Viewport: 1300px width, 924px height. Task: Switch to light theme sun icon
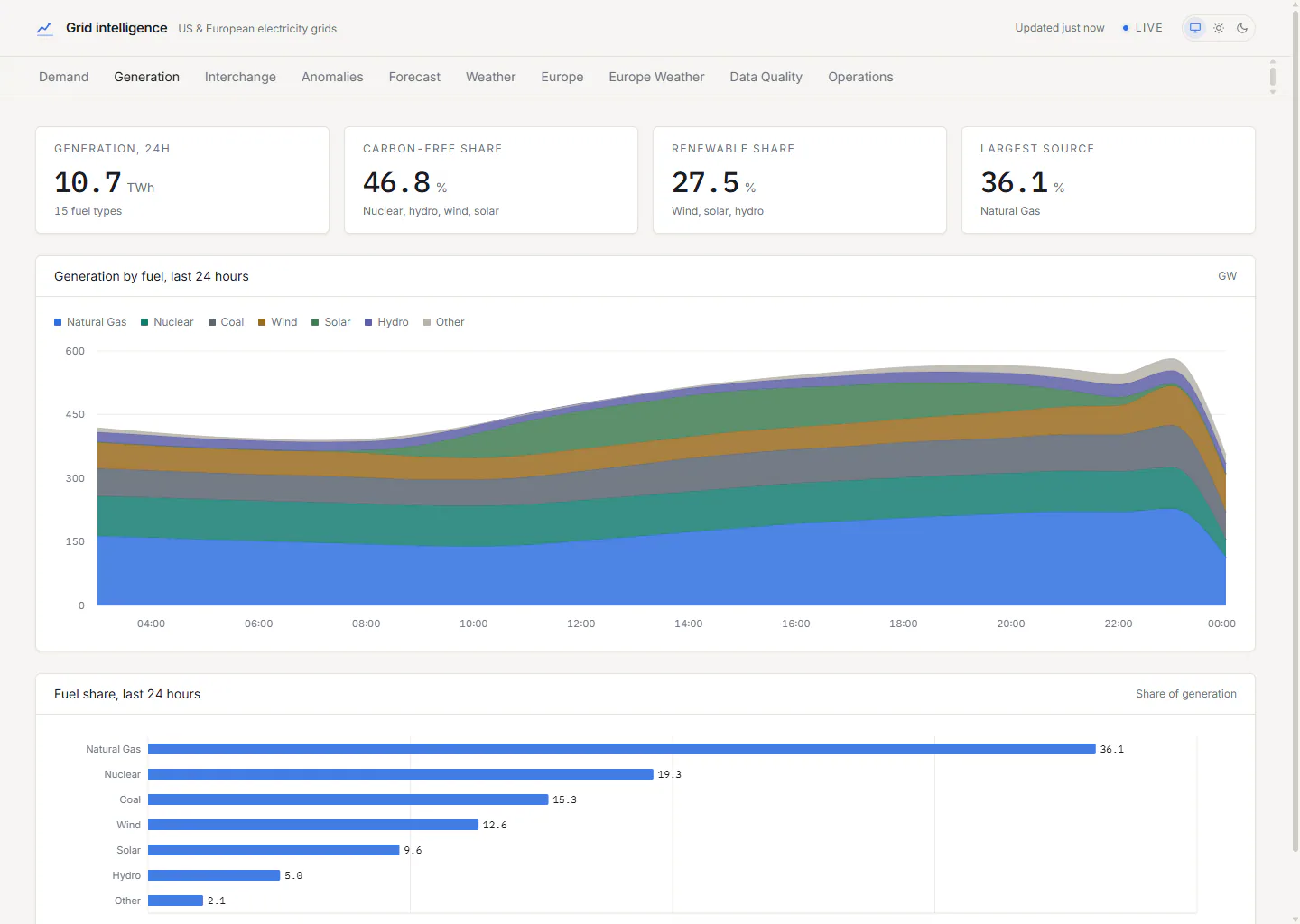pos(1219,28)
